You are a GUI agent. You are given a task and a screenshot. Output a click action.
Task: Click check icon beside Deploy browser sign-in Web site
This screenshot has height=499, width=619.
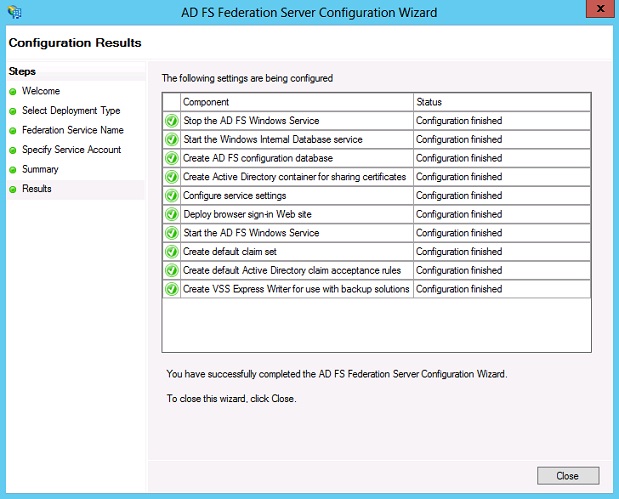[172, 214]
